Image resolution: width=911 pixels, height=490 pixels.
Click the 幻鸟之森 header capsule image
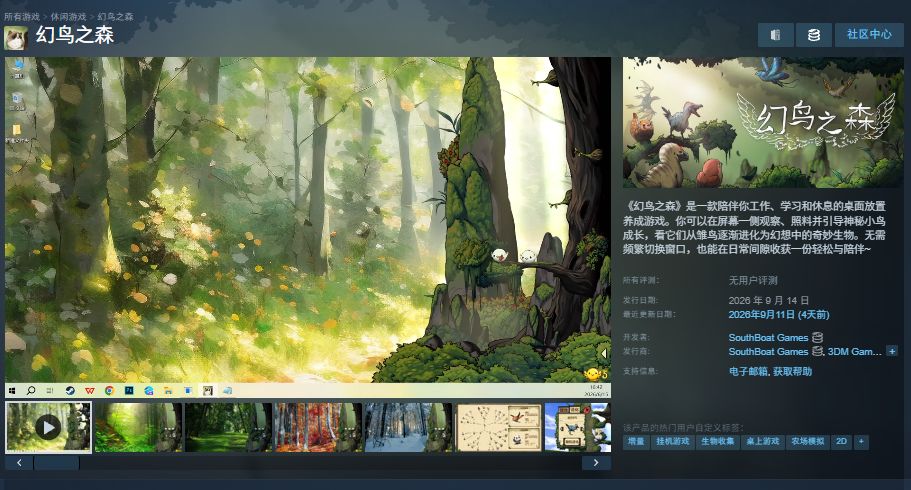pyautogui.click(x=763, y=122)
